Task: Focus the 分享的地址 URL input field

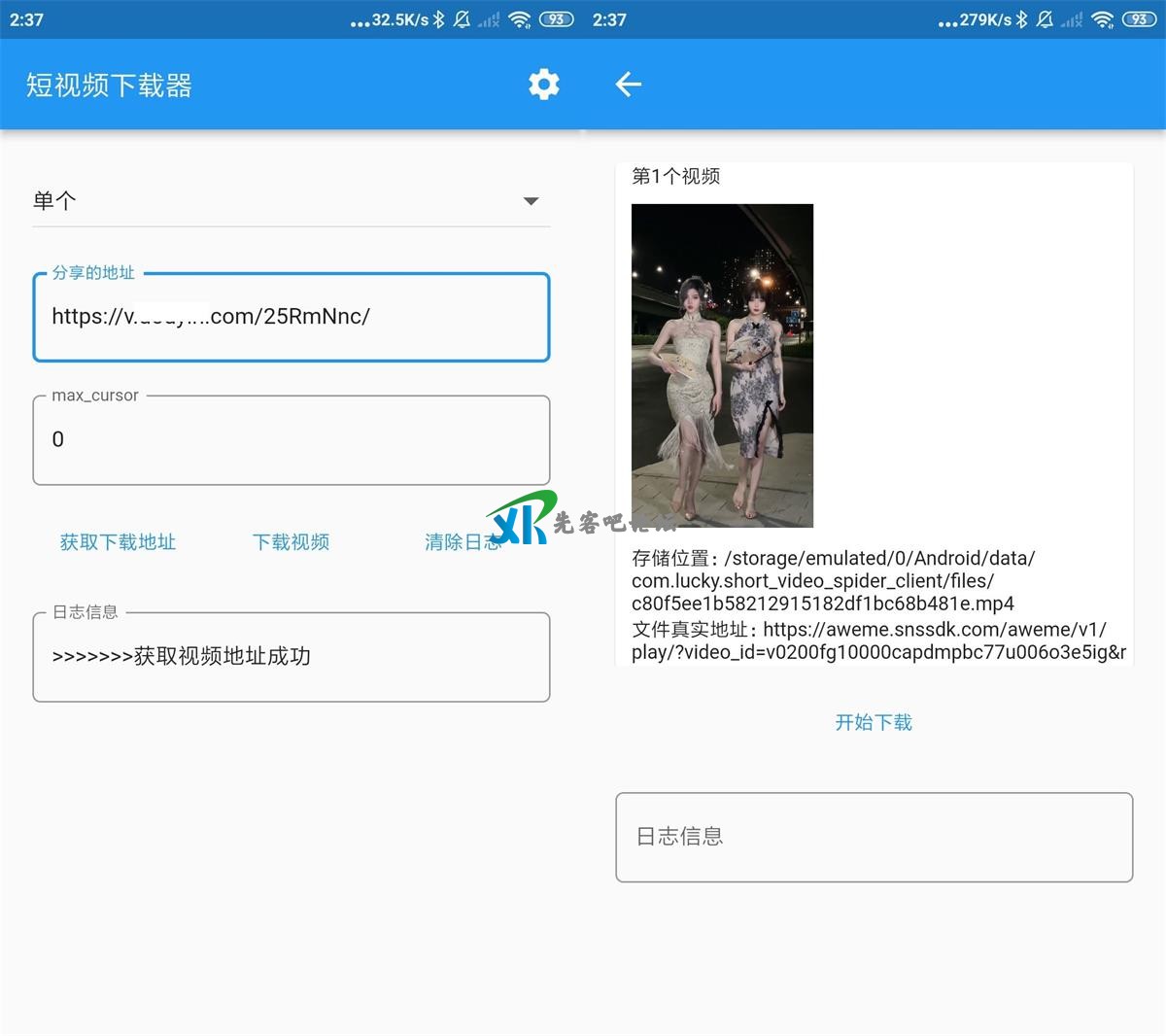Action: [291, 317]
